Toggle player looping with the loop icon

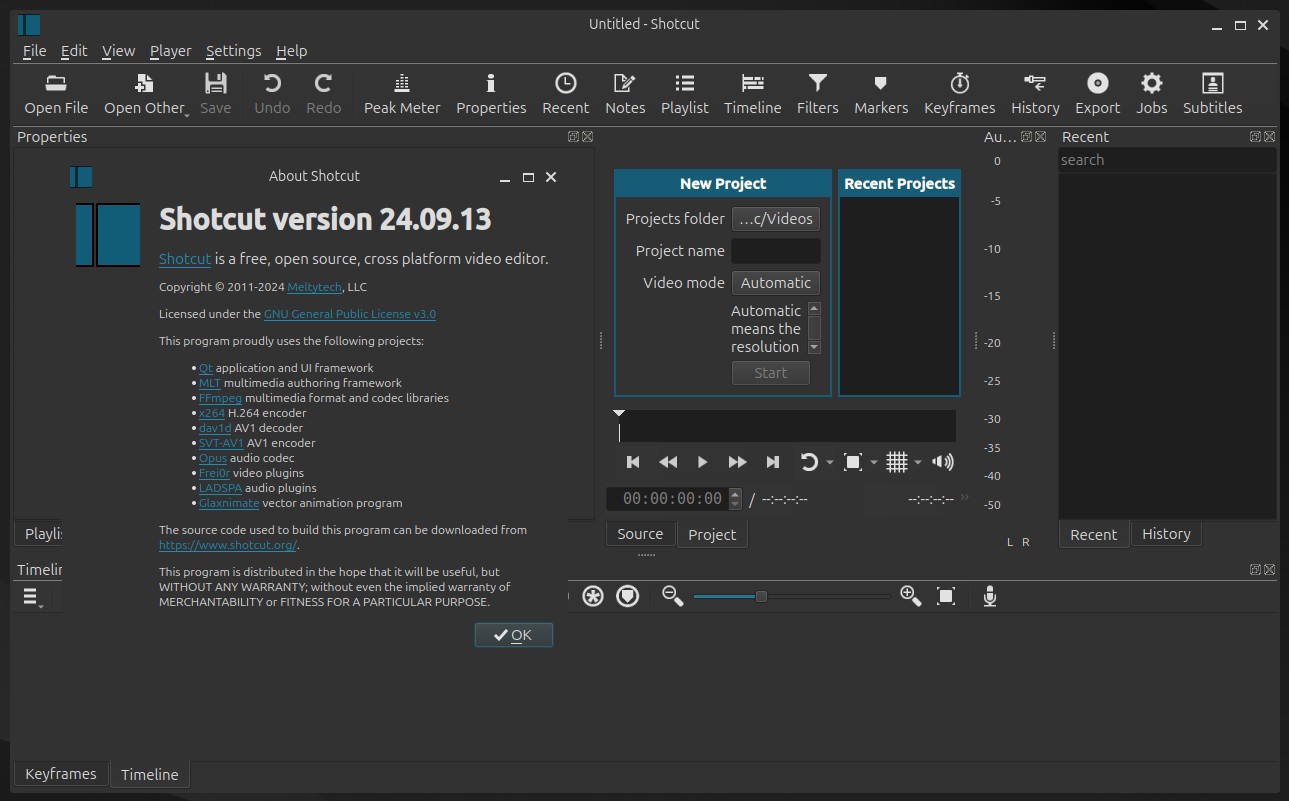809,462
